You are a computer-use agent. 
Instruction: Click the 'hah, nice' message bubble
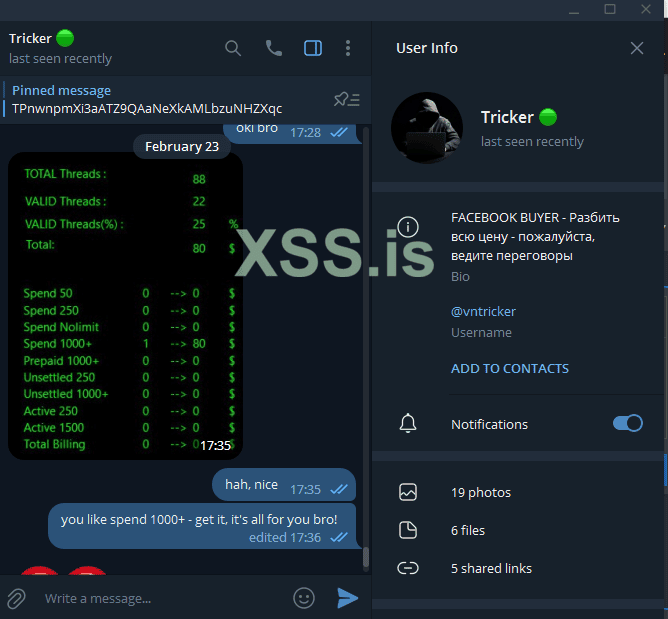(284, 485)
